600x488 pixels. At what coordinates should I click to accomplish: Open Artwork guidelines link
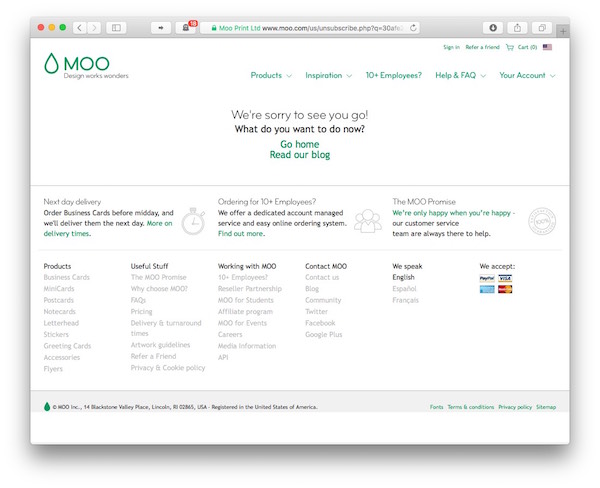(x=160, y=345)
